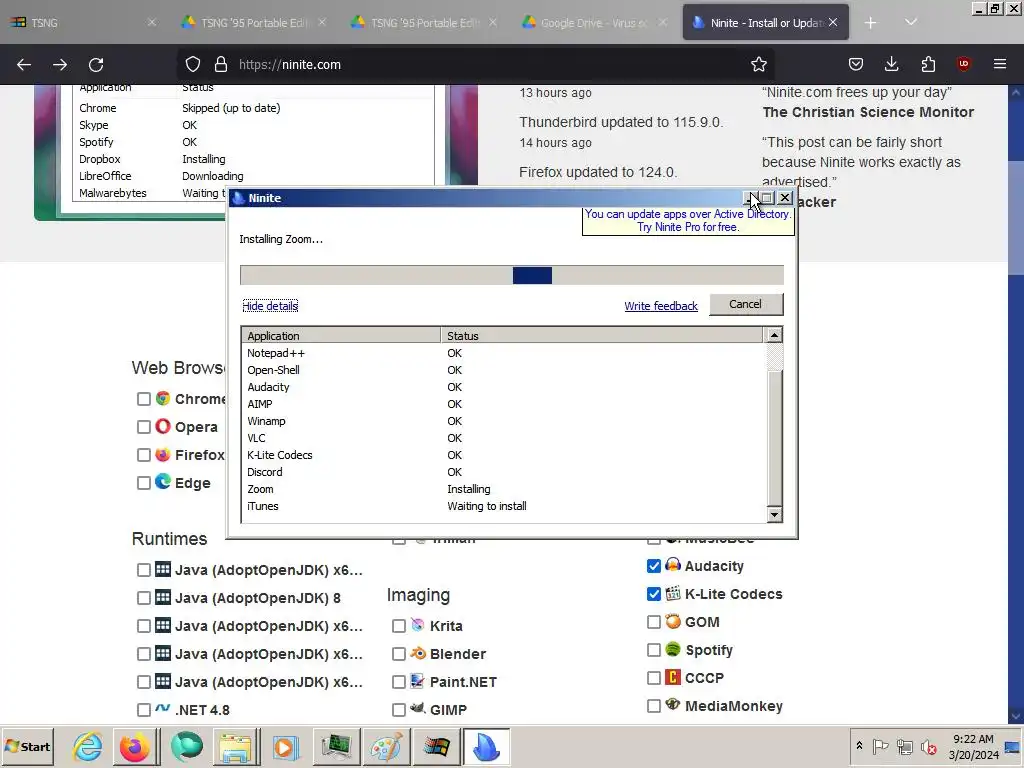Click the muted volume tray icon

pos(928,746)
